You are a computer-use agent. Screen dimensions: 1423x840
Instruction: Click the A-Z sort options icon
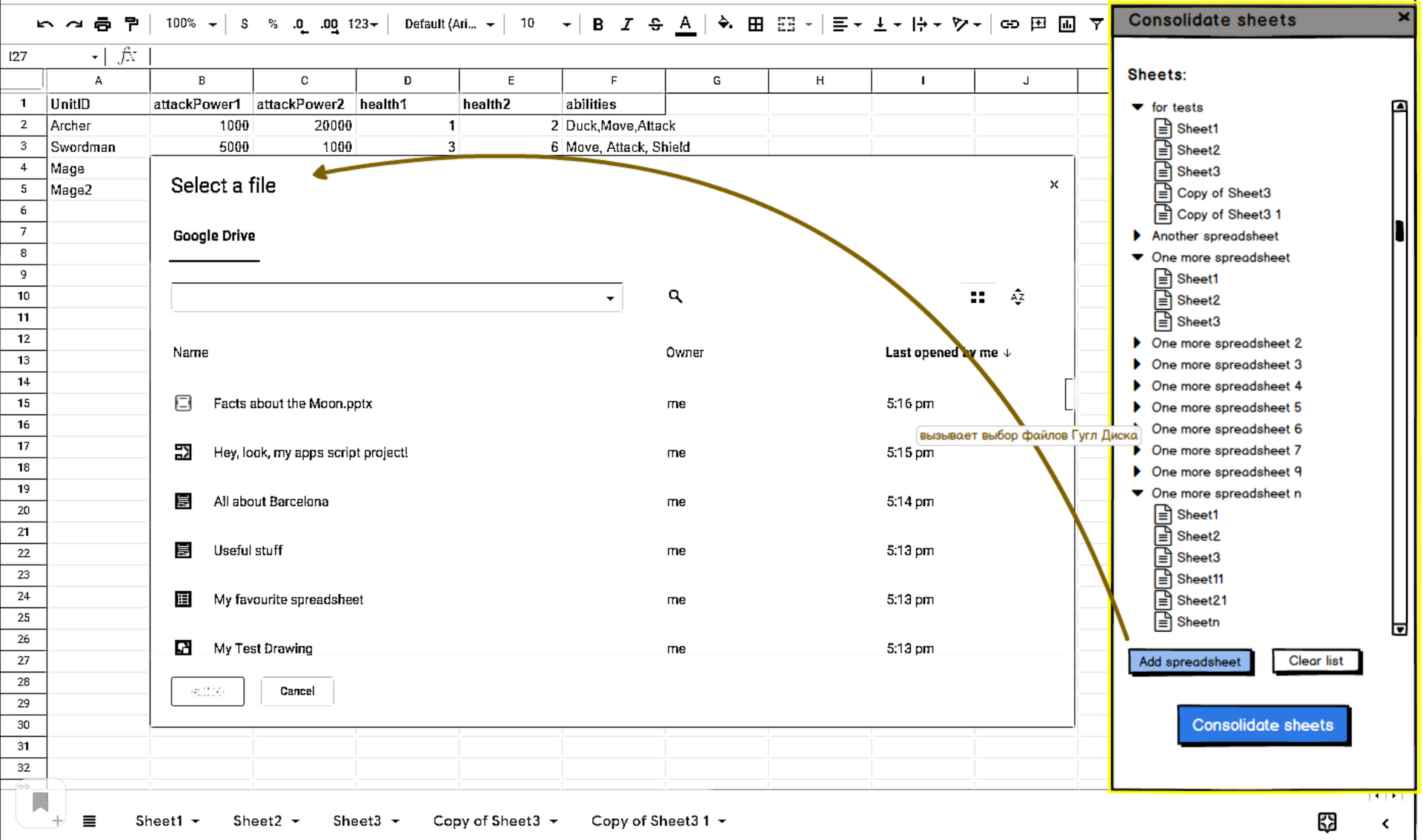[x=1018, y=297]
